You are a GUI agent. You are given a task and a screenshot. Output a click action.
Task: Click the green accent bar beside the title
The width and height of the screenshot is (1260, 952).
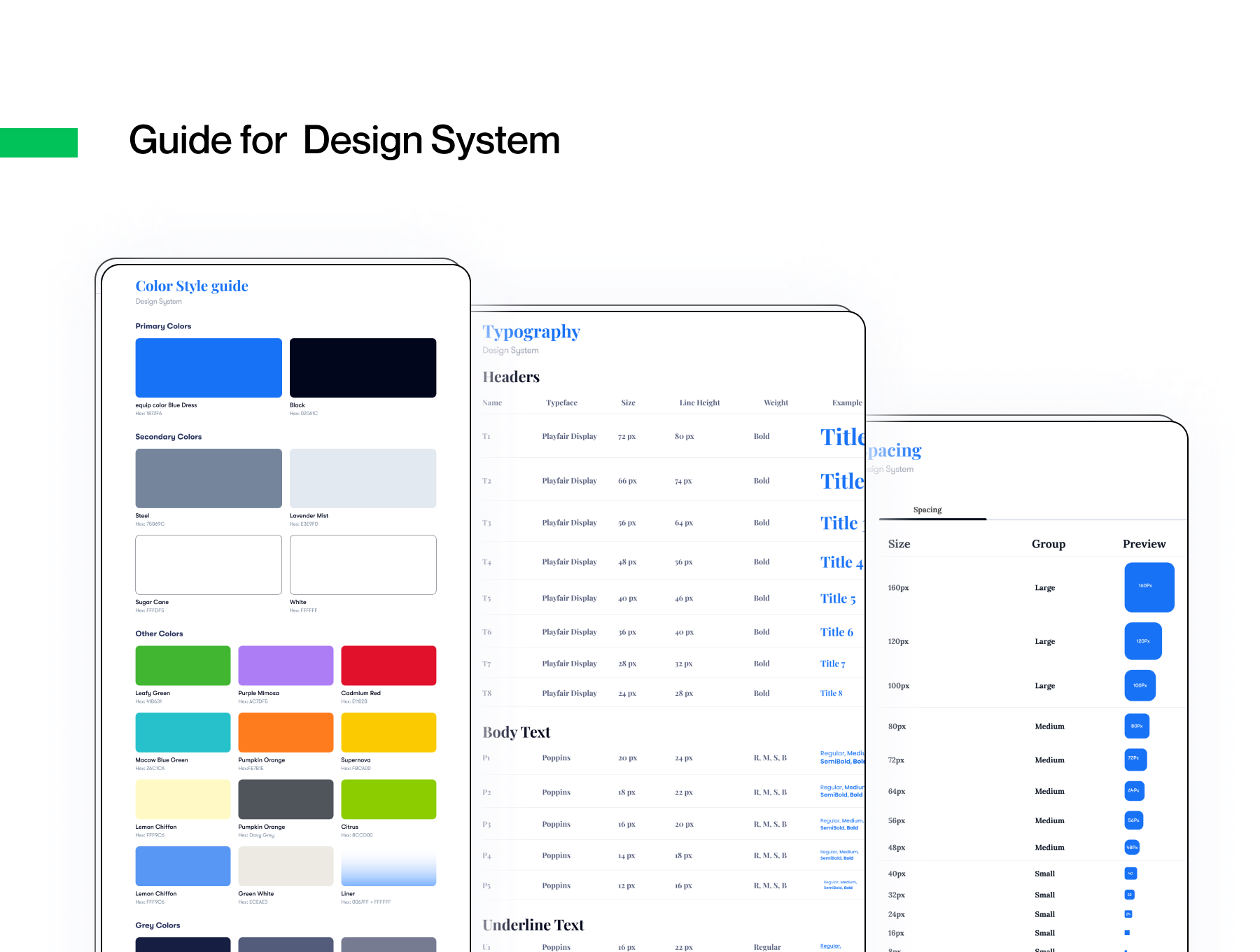38,143
